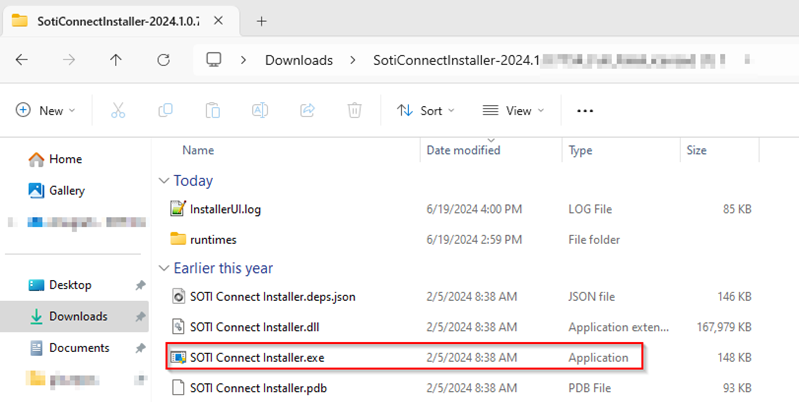Click the LOG File type cell
The height and width of the screenshot is (402, 799).
point(590,209)
